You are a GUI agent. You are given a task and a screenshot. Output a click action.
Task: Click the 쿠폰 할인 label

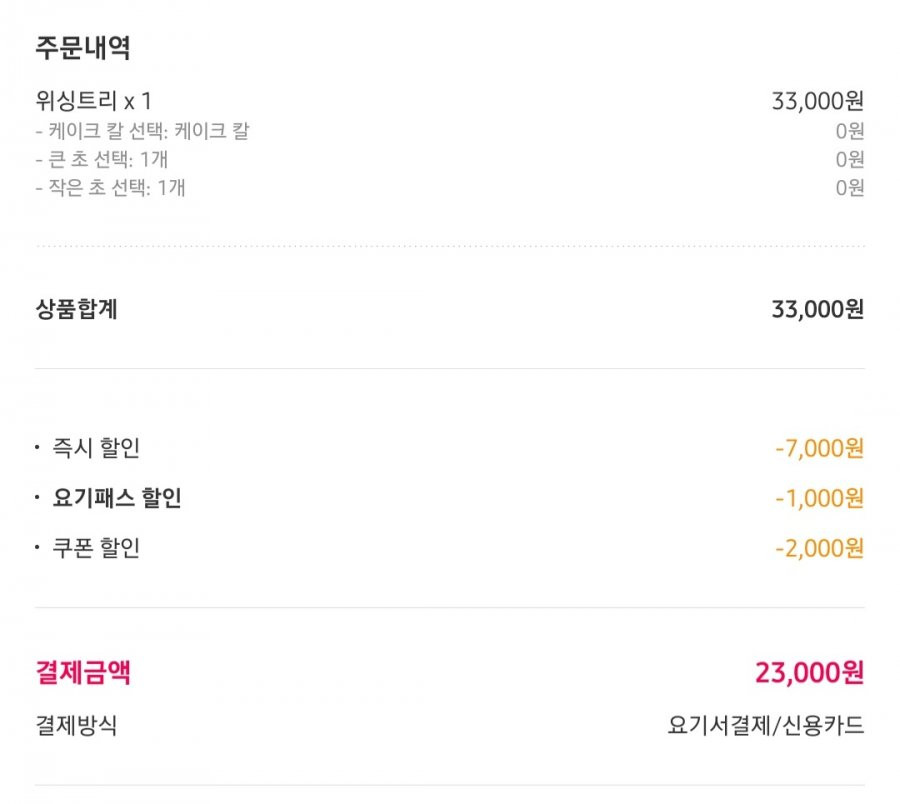[96, 547]
